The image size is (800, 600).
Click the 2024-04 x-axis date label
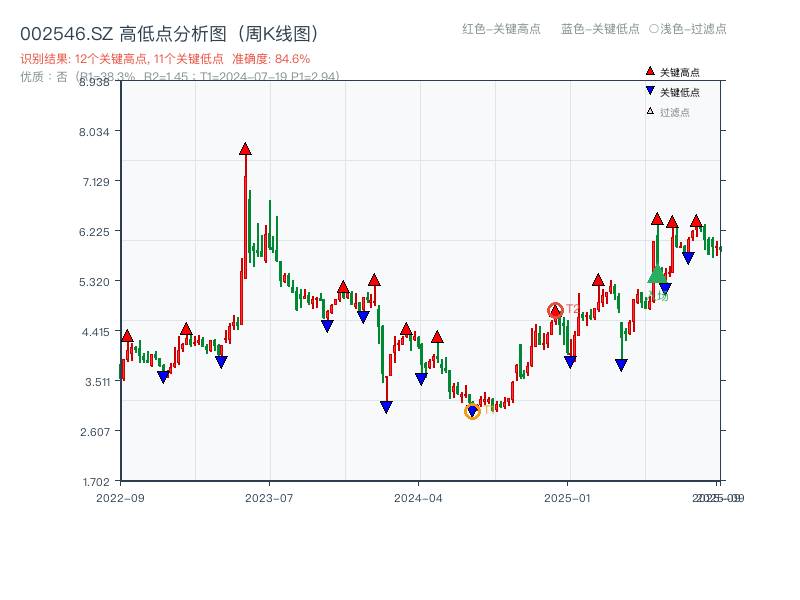418,498
